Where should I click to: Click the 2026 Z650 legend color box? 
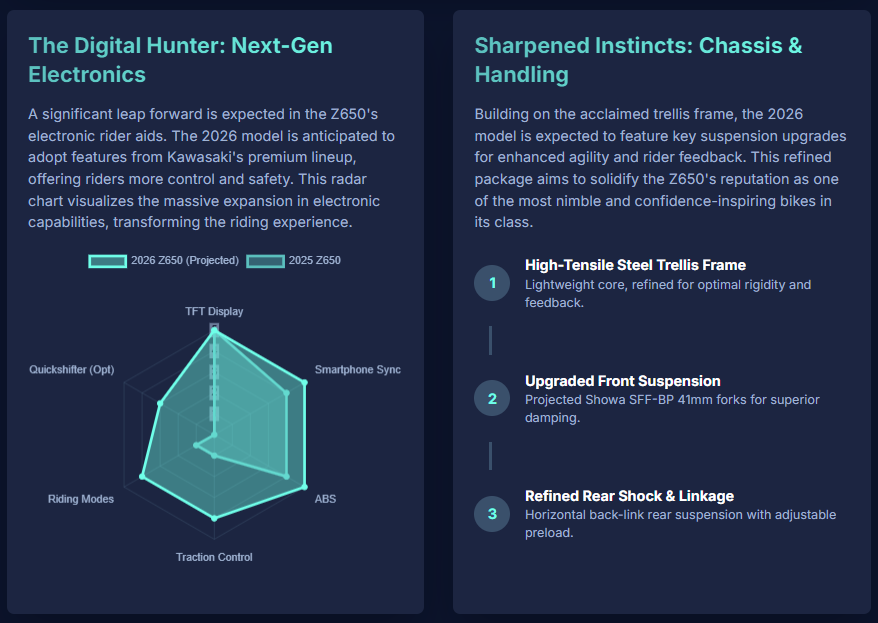[x=108, y=261]
